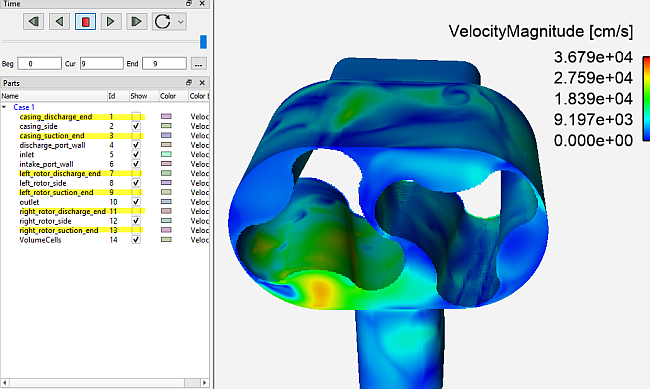Play animation backward
This screenshot has height=389, width=650.
(59, 22)
